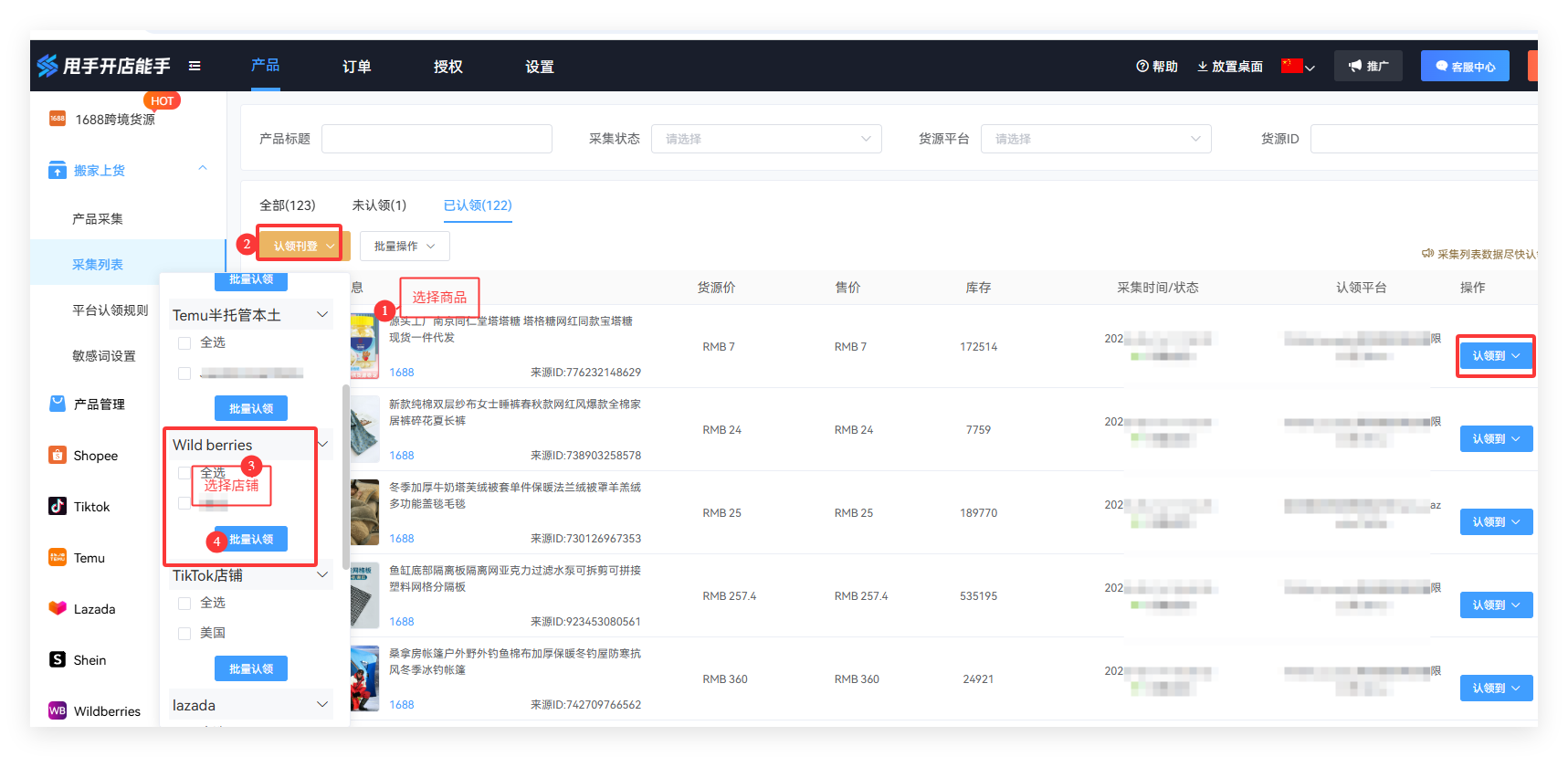Open 平台认领规则 in sidebar

pyautogui.click(x=110, y=310)
